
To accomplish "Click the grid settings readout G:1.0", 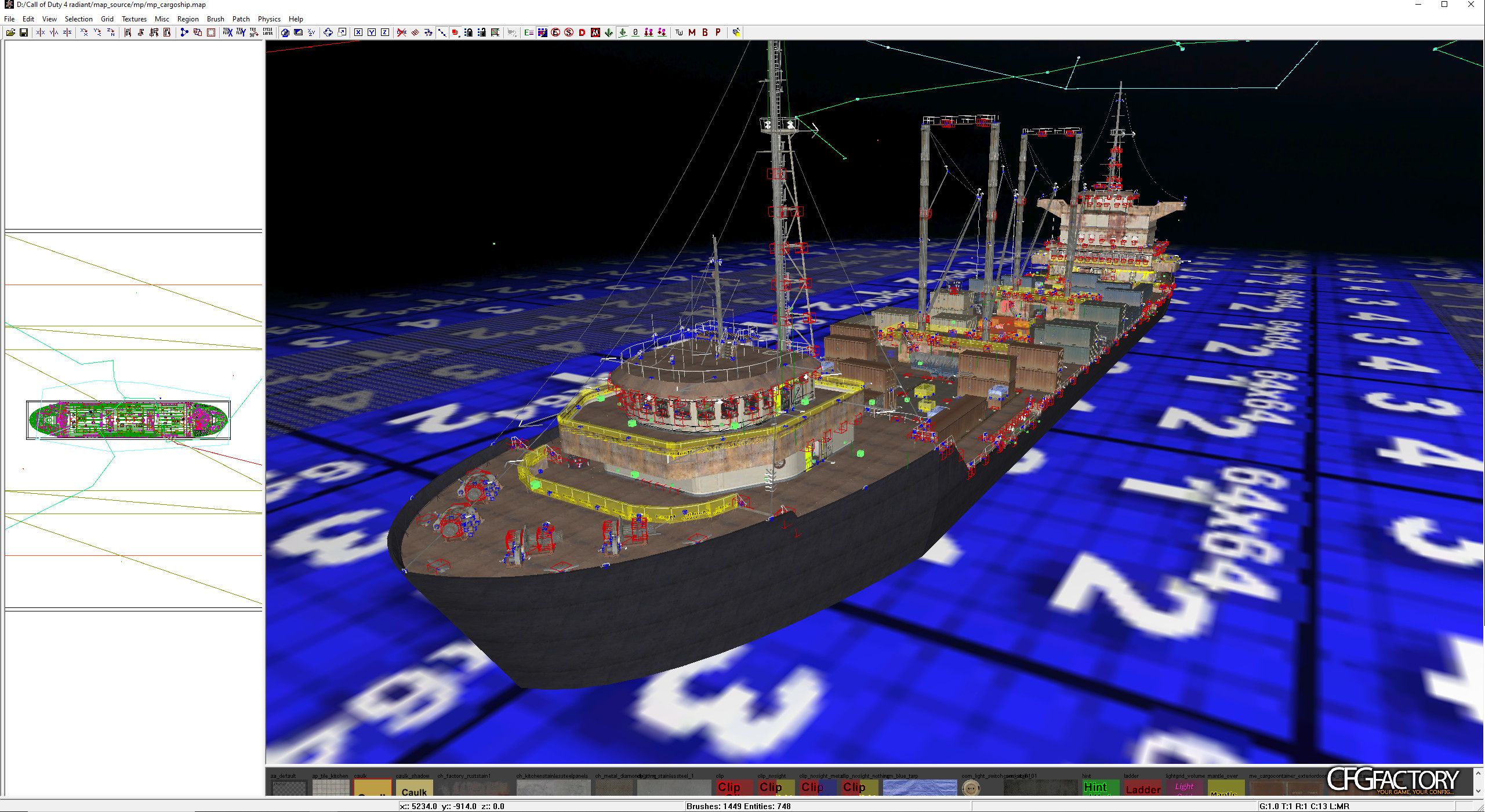I will pos(1304,806).
